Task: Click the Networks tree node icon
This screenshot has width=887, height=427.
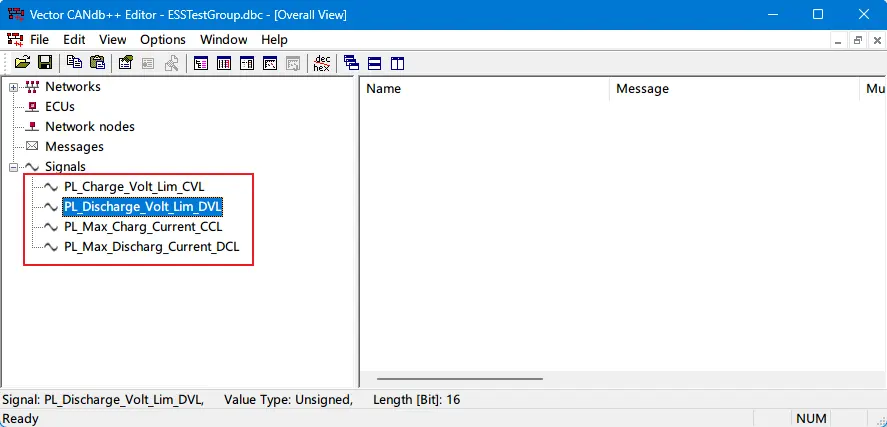Action: [x=32, y=87]
